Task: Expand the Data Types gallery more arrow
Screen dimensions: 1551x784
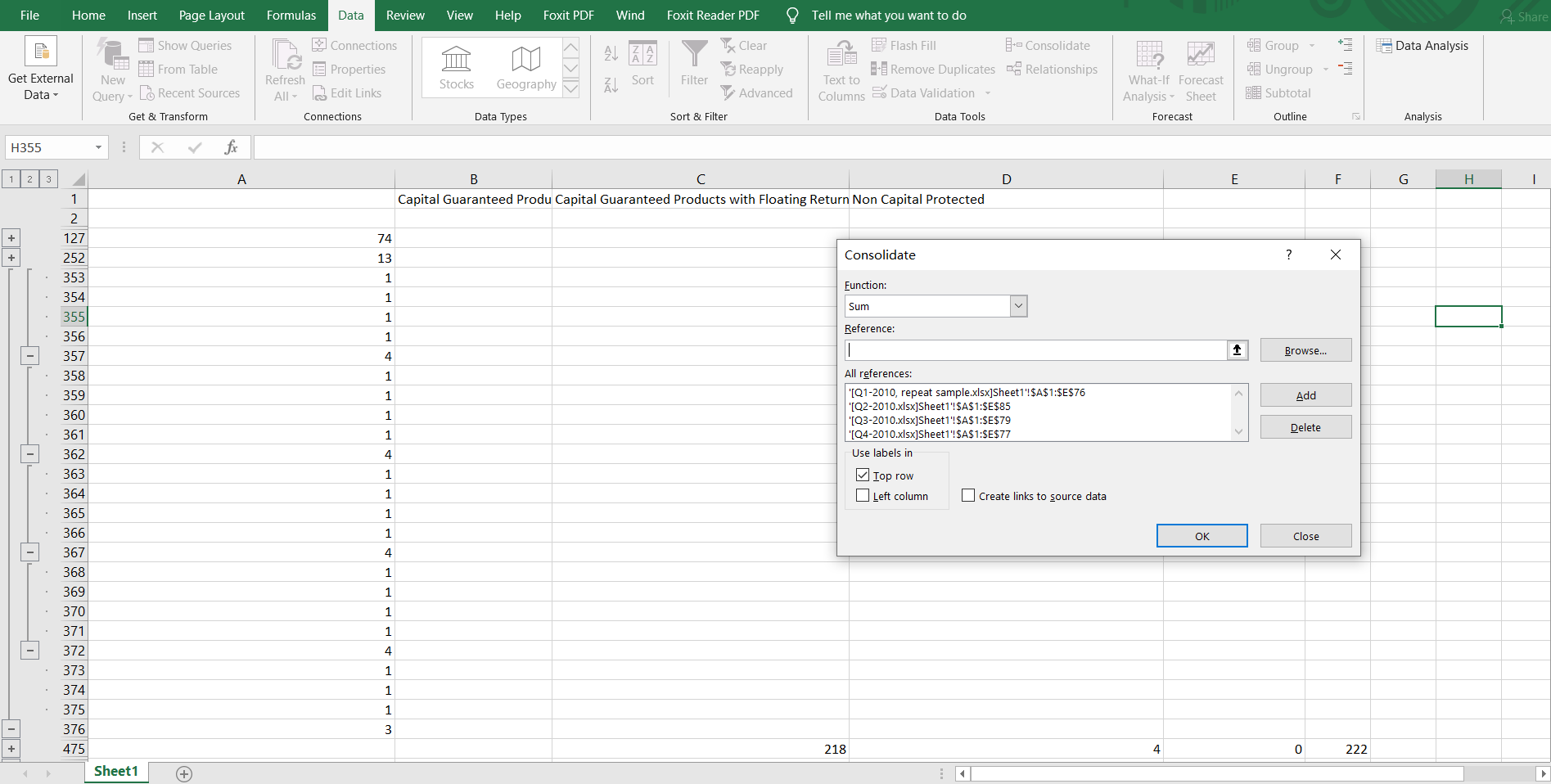Action: (x=571, y=88)
